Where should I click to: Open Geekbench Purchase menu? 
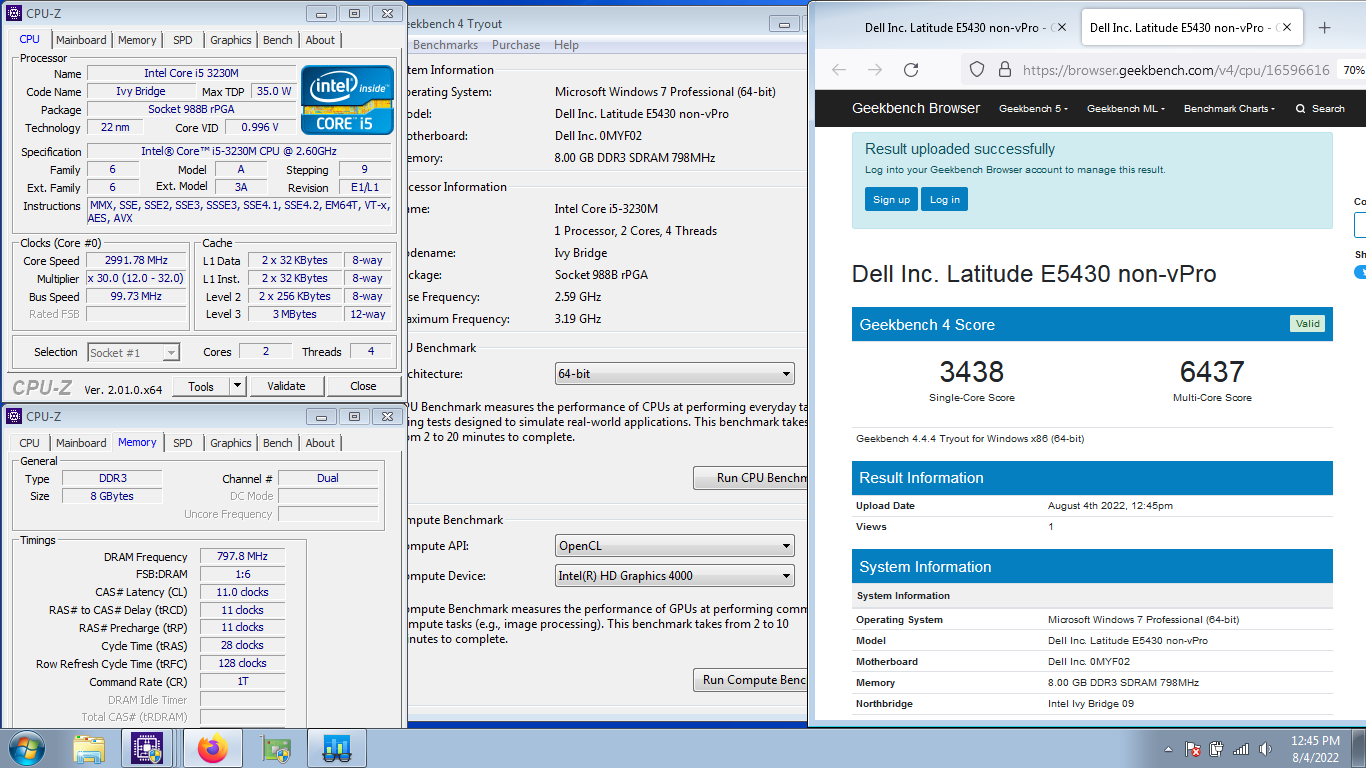tap(516, 45)
